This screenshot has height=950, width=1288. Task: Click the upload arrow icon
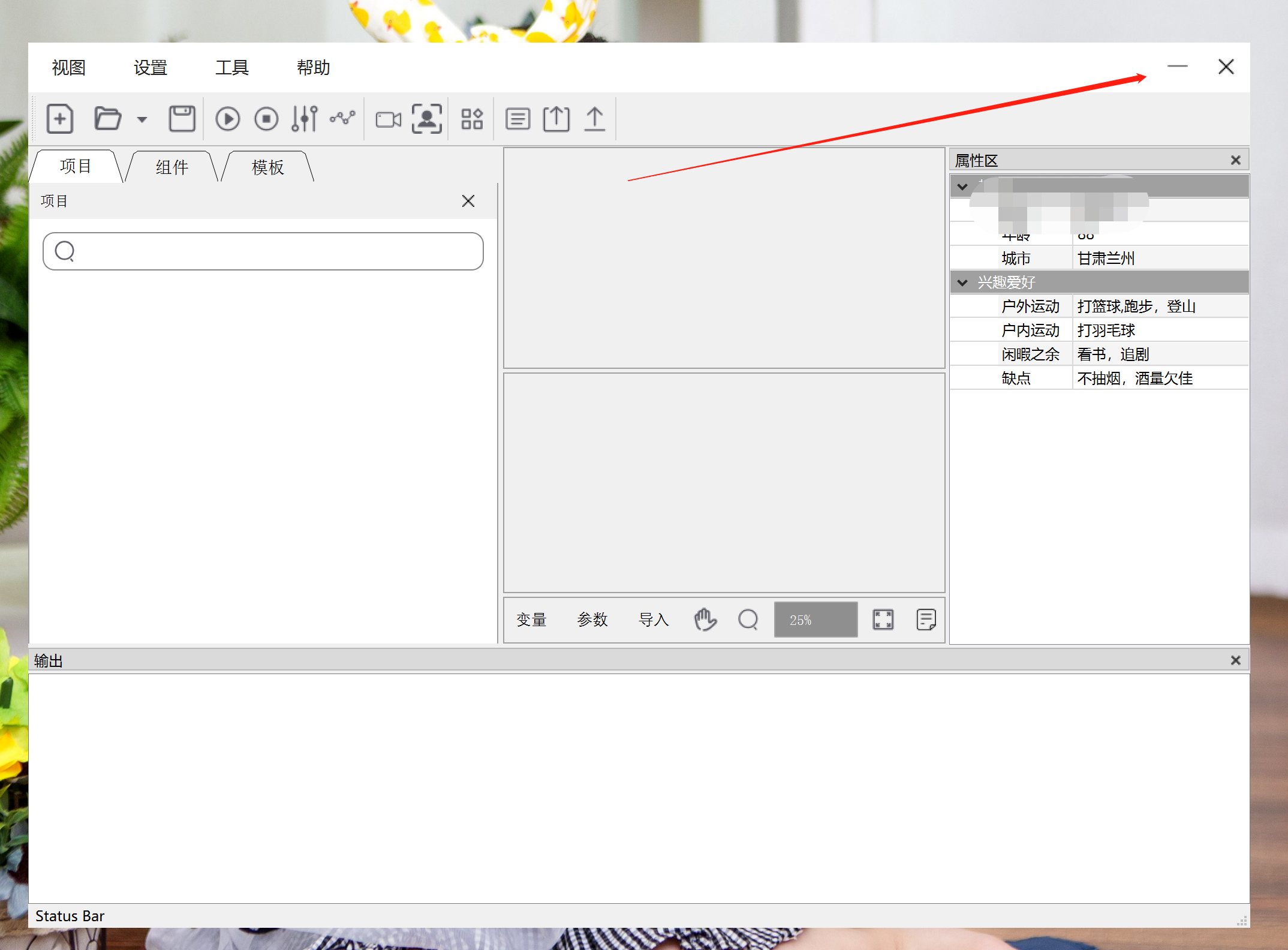coord(594,119)
